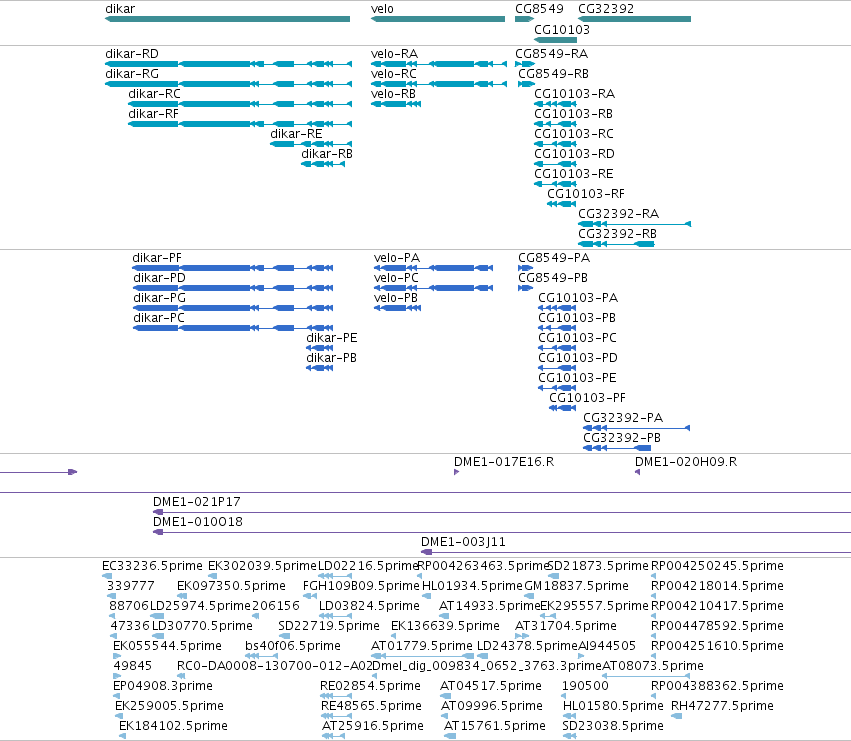Select the dikar-RD transcript
Viewport: 851px width, 741px height.
[x=228, y=64]
